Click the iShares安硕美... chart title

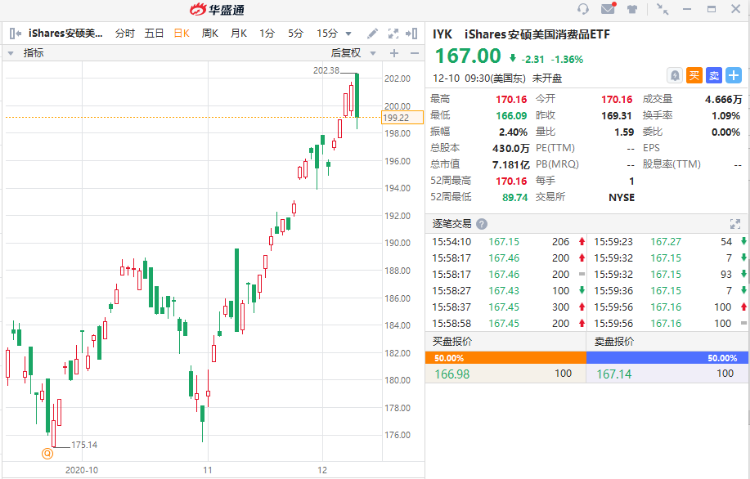[66, 33]
